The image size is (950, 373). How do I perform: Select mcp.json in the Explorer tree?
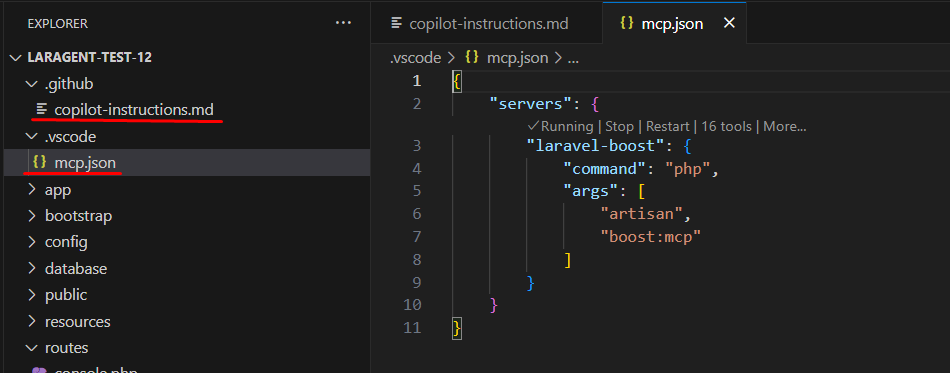tap(85, 163)
